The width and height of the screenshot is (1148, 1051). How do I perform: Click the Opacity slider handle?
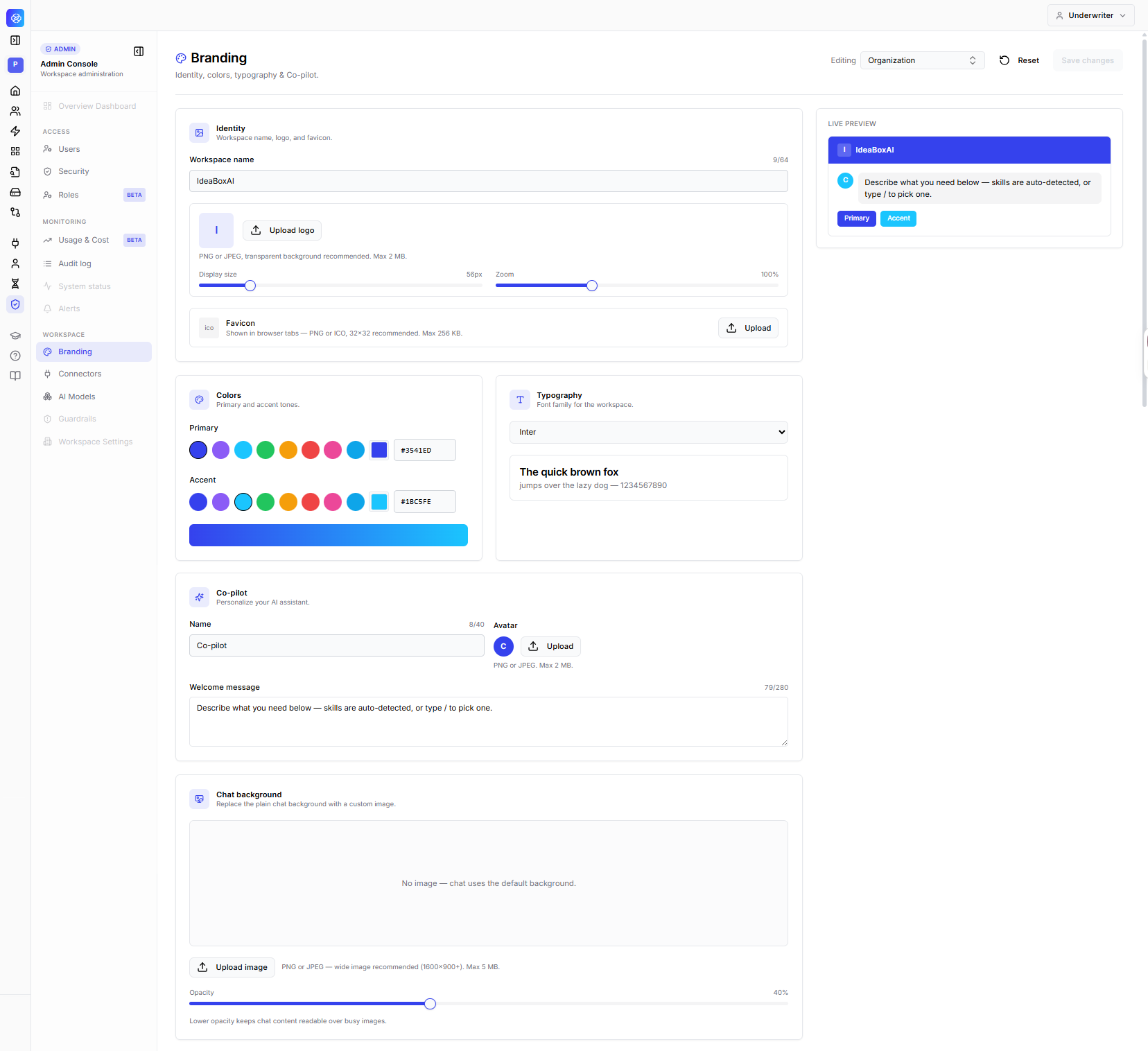click(x=430, y=1004)
